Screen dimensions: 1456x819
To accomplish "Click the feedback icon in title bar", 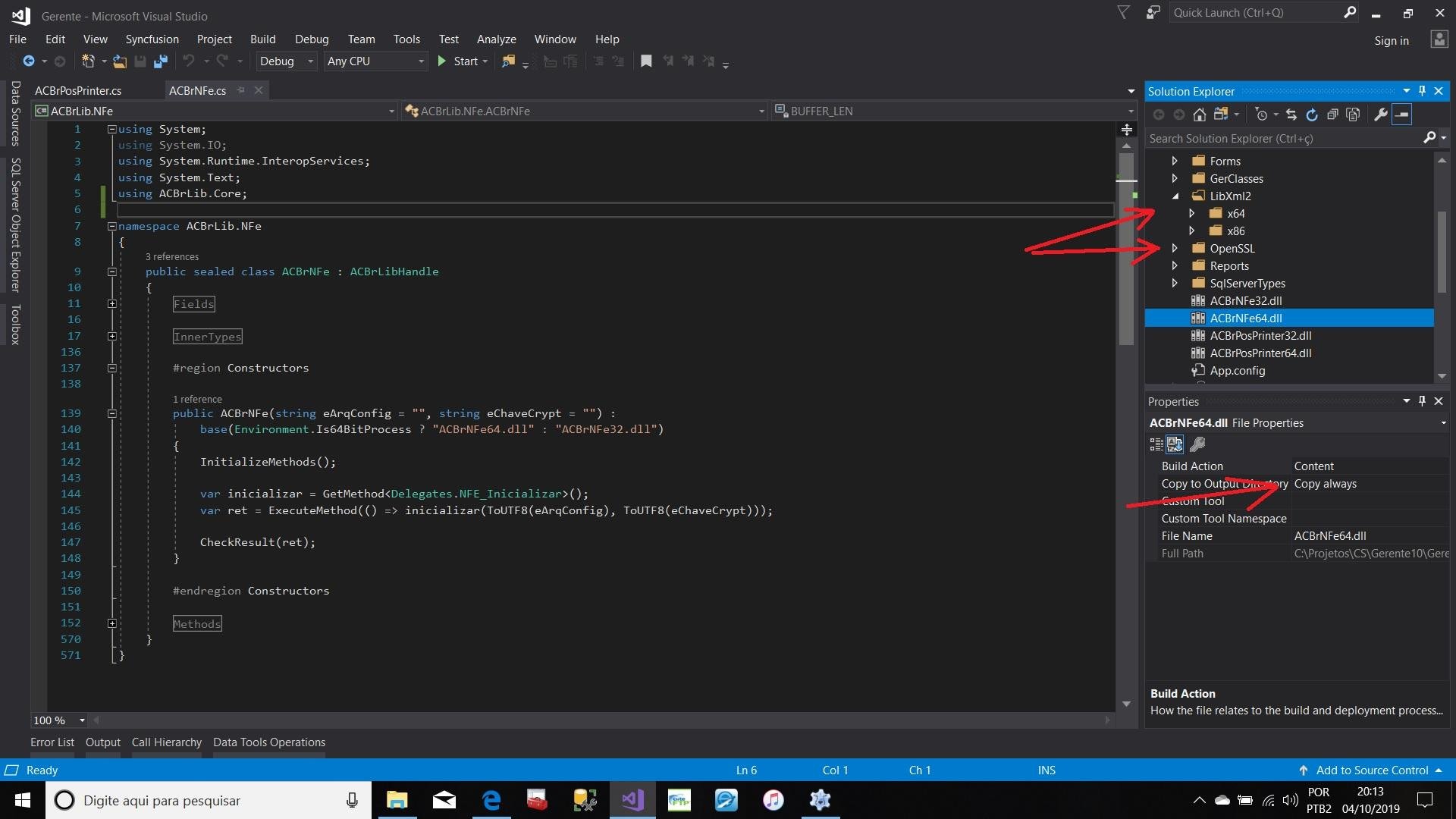I will tap(1153, 13).
